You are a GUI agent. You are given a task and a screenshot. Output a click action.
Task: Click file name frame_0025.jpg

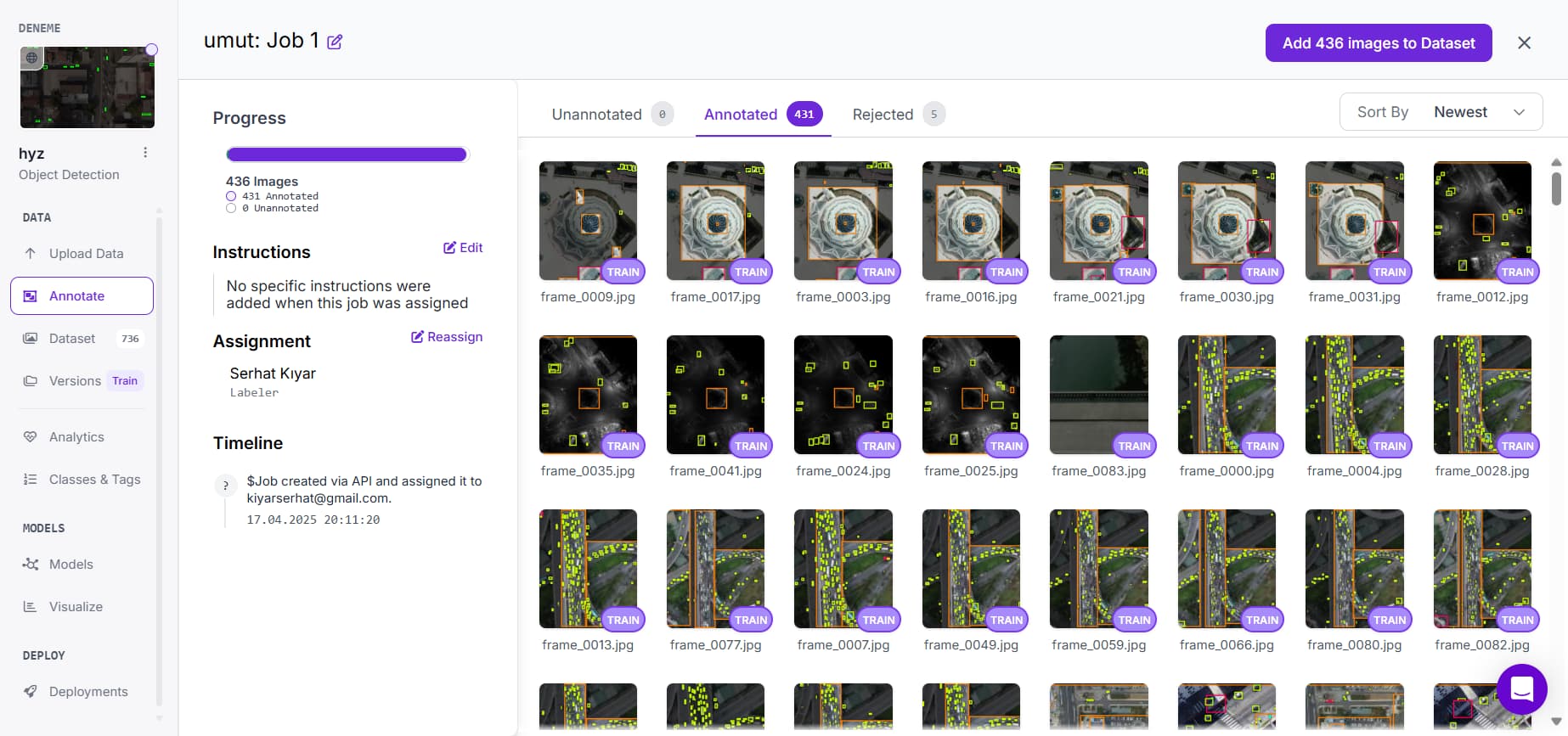[x=971, y=471]
